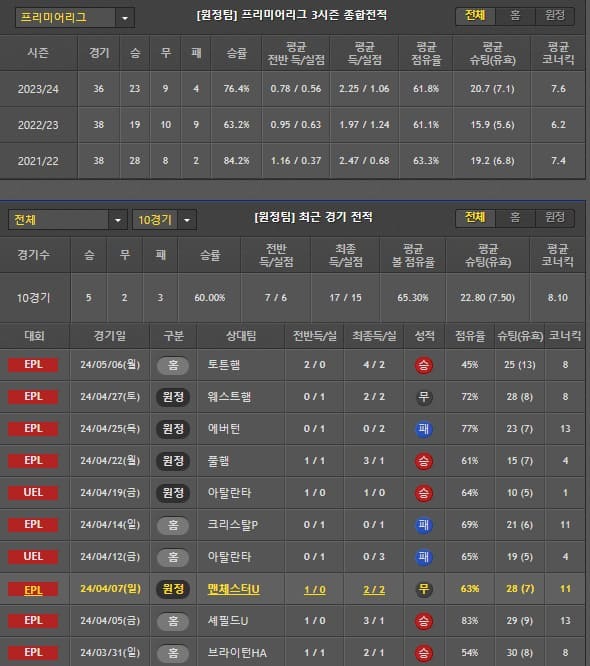Open the 10경기 match count dropdown

click(164, 220)
